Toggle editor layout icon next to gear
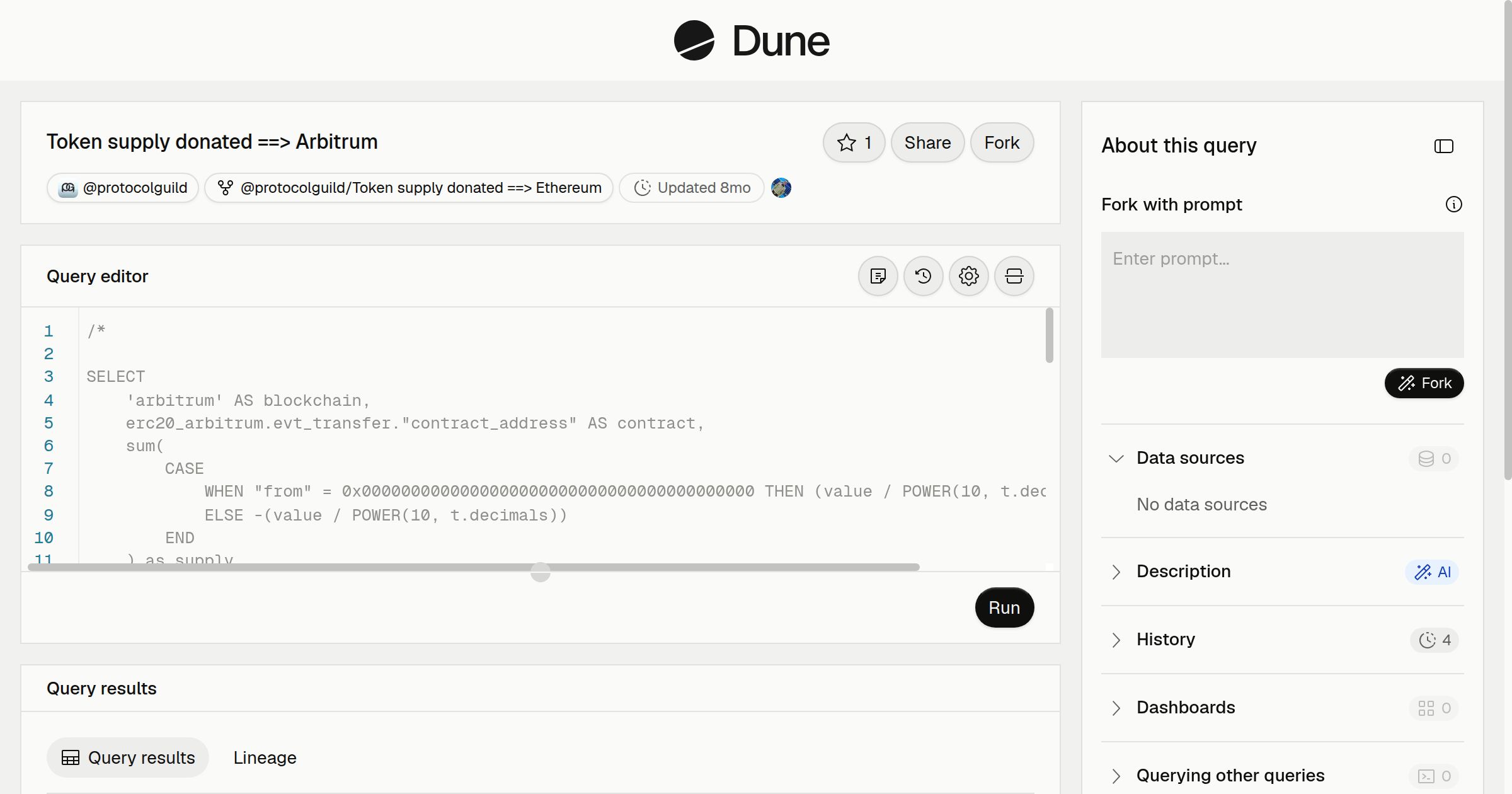This screenshot has height=794, width=1512. click(x=1014, y=276)
